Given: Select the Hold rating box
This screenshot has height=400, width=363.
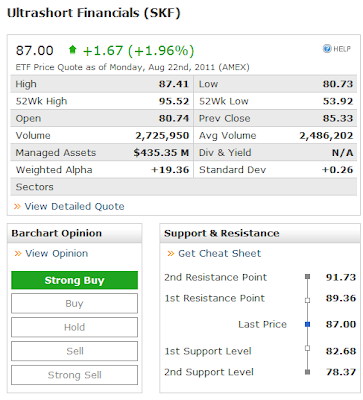Looking at the screenshot, I should point(74,327).
